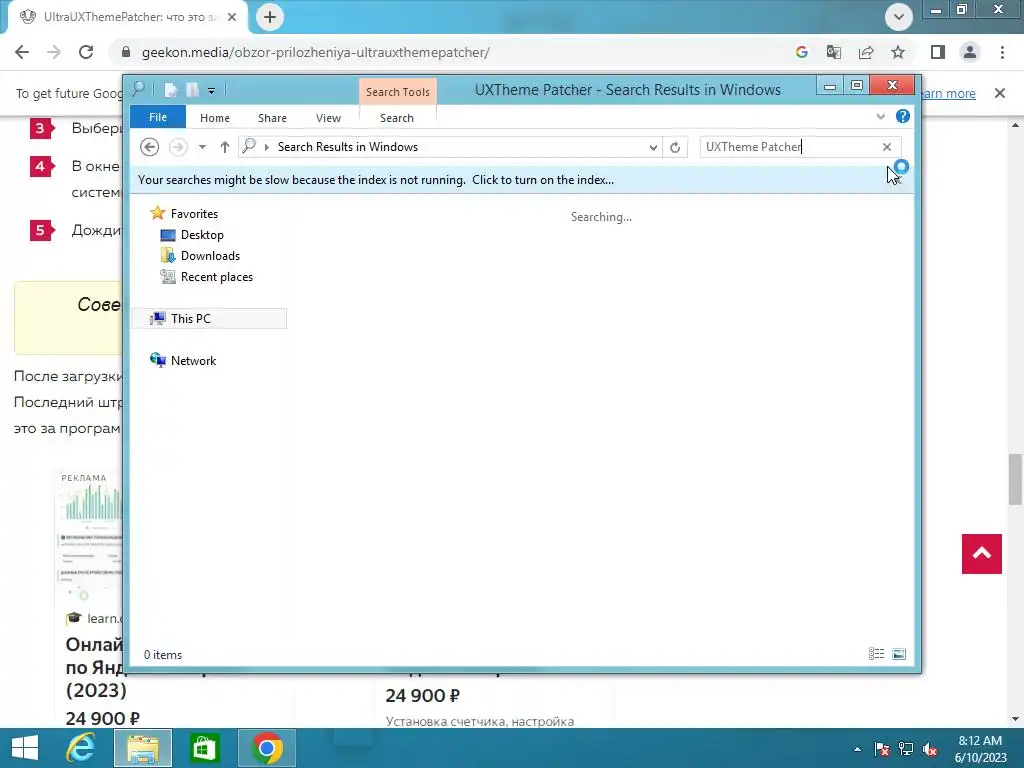Open Chrome profile avatar
Image resolution: width=1024 pixels, height=768 pixels.
coord(970,52)
